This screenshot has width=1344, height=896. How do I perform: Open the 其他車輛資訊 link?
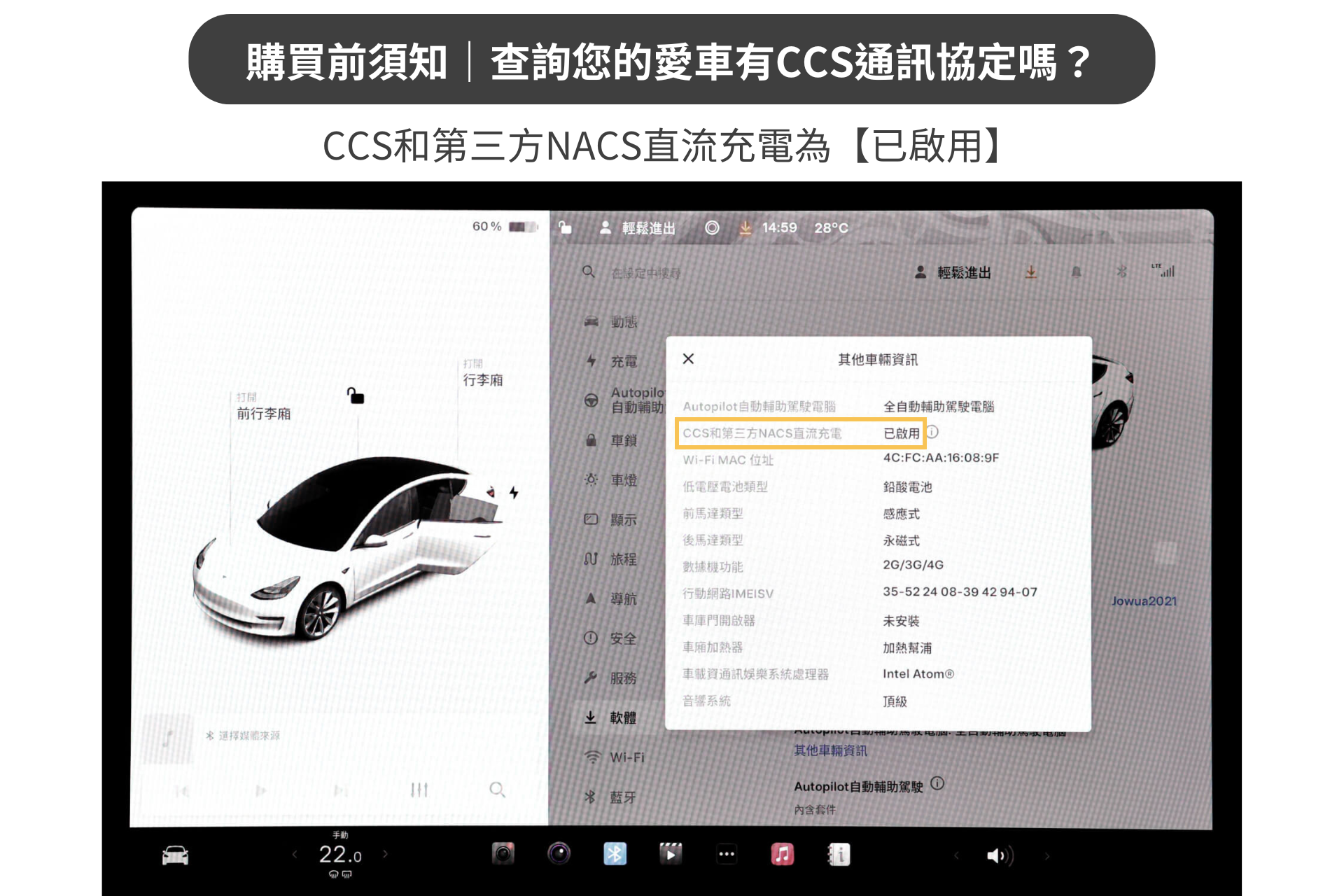tap(829, 751)
